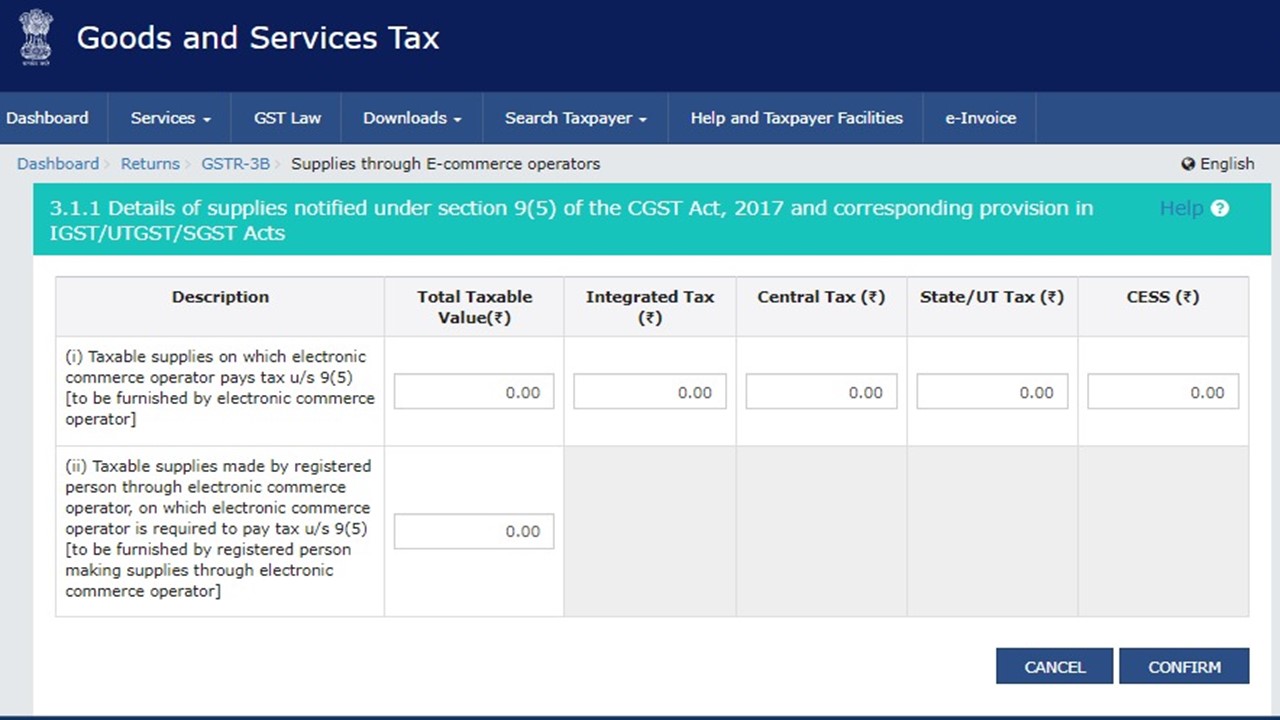Go to Dashboard breadcrumb link

[58, 164]
